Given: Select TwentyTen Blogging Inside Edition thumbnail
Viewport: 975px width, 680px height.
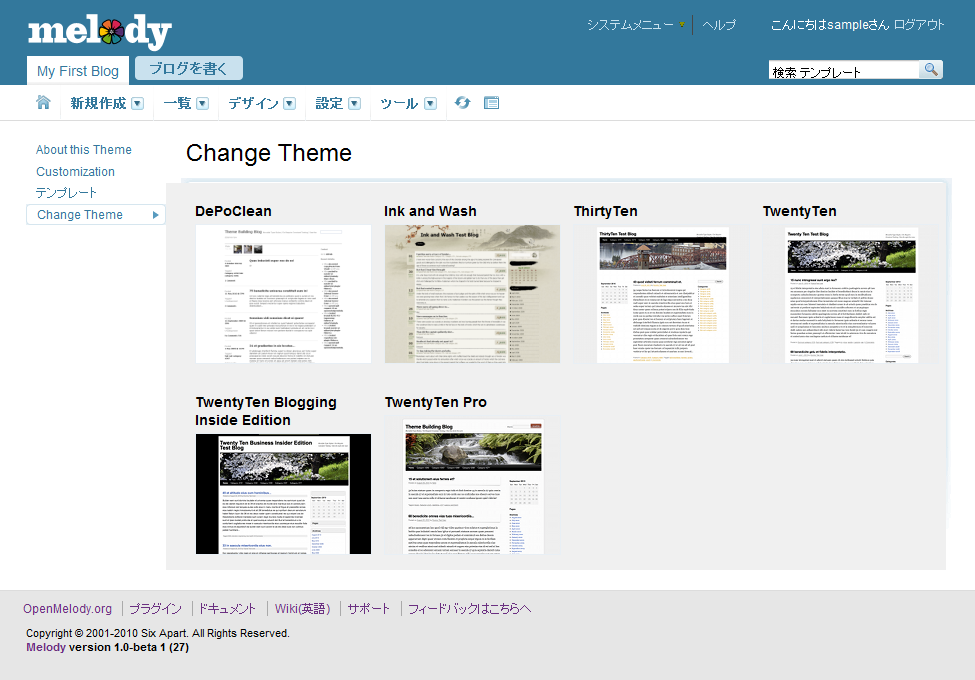Looking at the screenshot, I should click(x=283, y=494).
